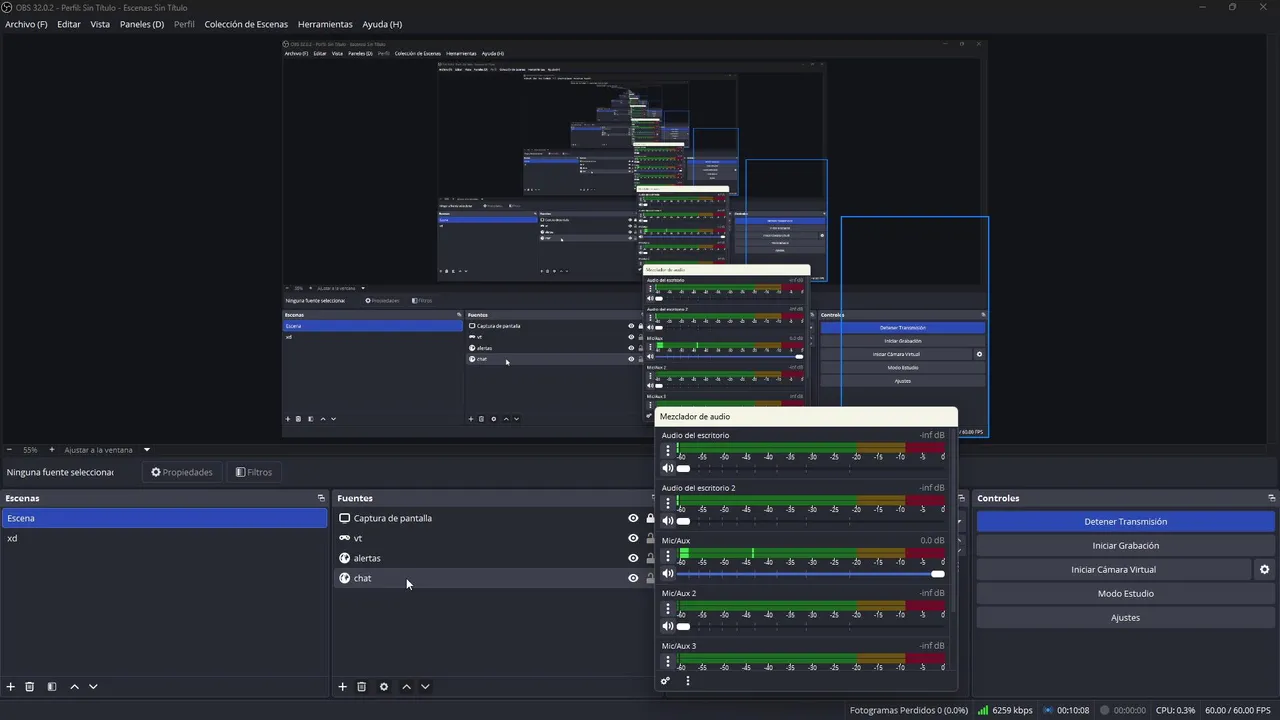Image resolution: width=1280 pixels, height=720 pixels.
Task: Toggle the eye icon for the chat source
Action: click(x=633, y=578)
